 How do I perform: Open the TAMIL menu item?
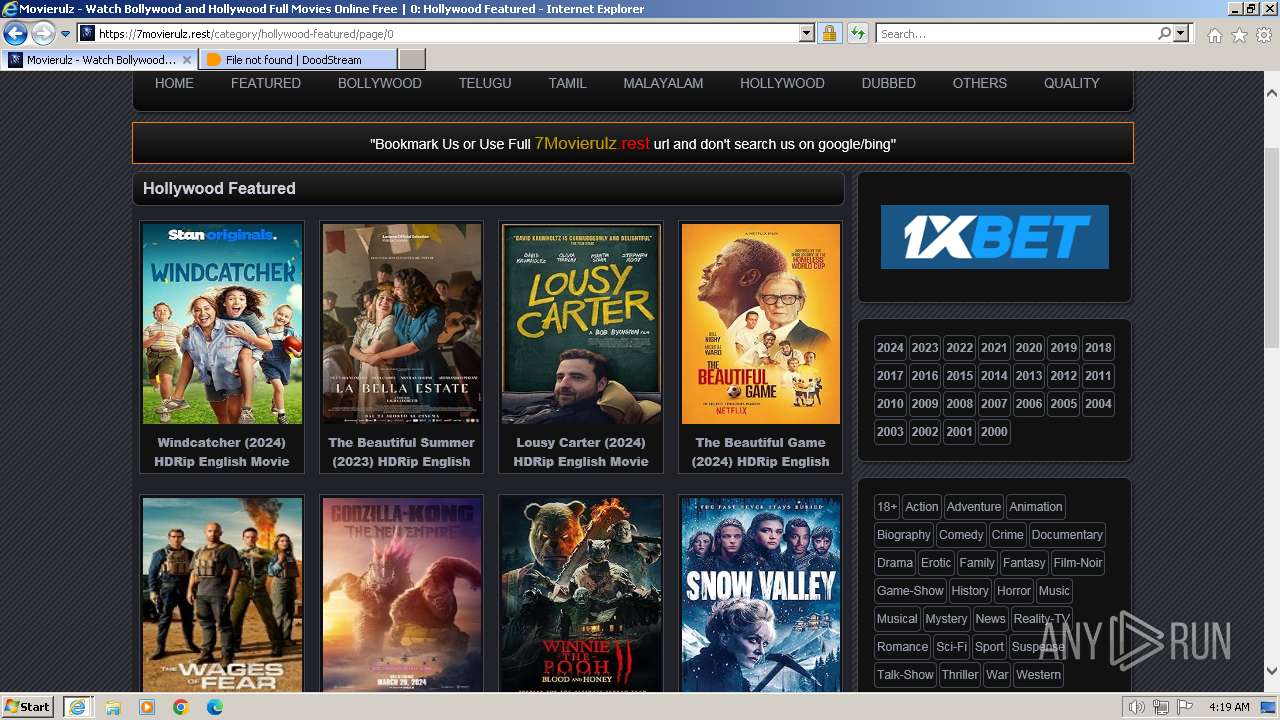567,83
